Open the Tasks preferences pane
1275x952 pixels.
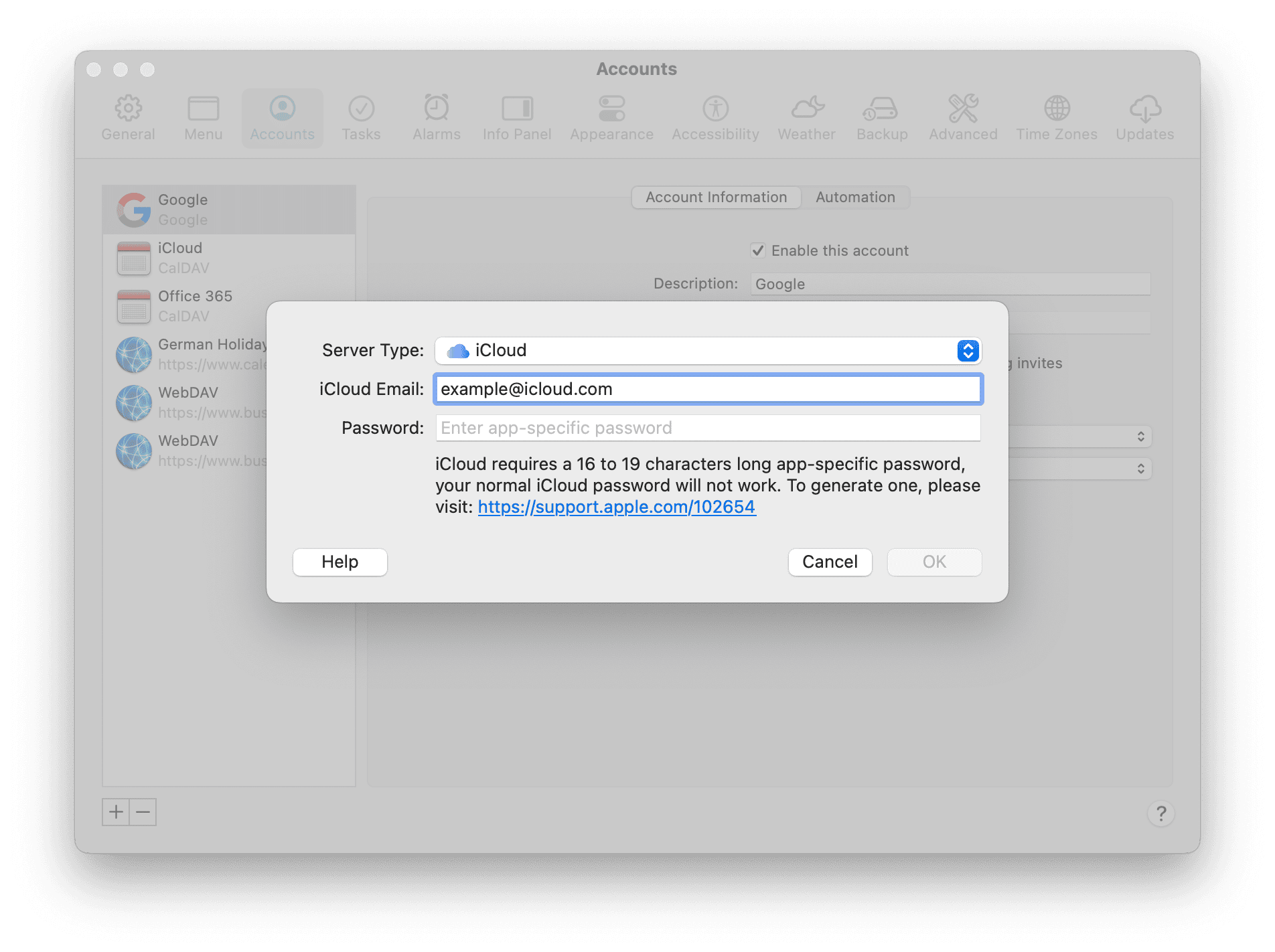(x=360, y=117)
